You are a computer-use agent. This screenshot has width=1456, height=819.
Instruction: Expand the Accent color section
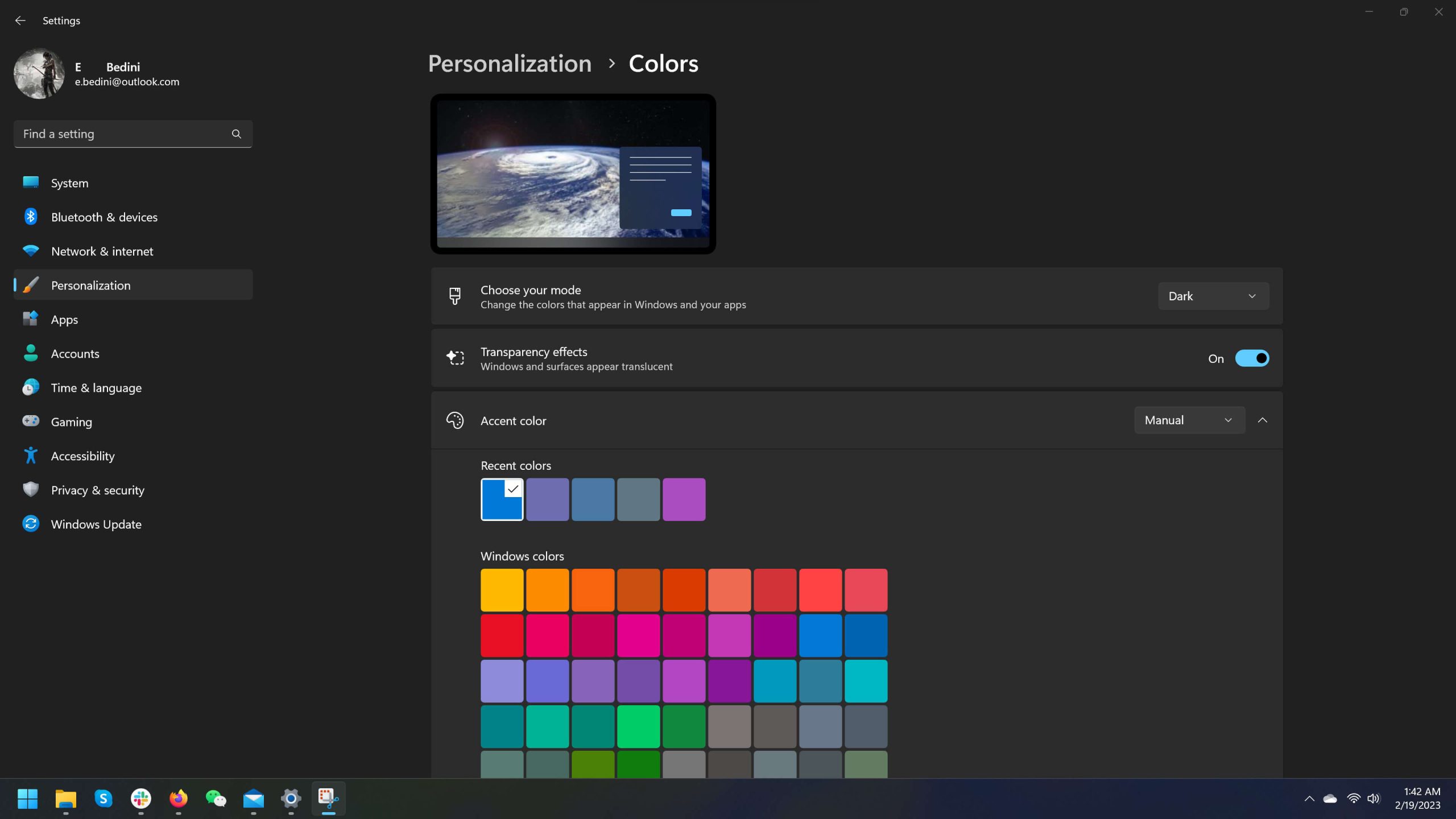pos(1262,419)
